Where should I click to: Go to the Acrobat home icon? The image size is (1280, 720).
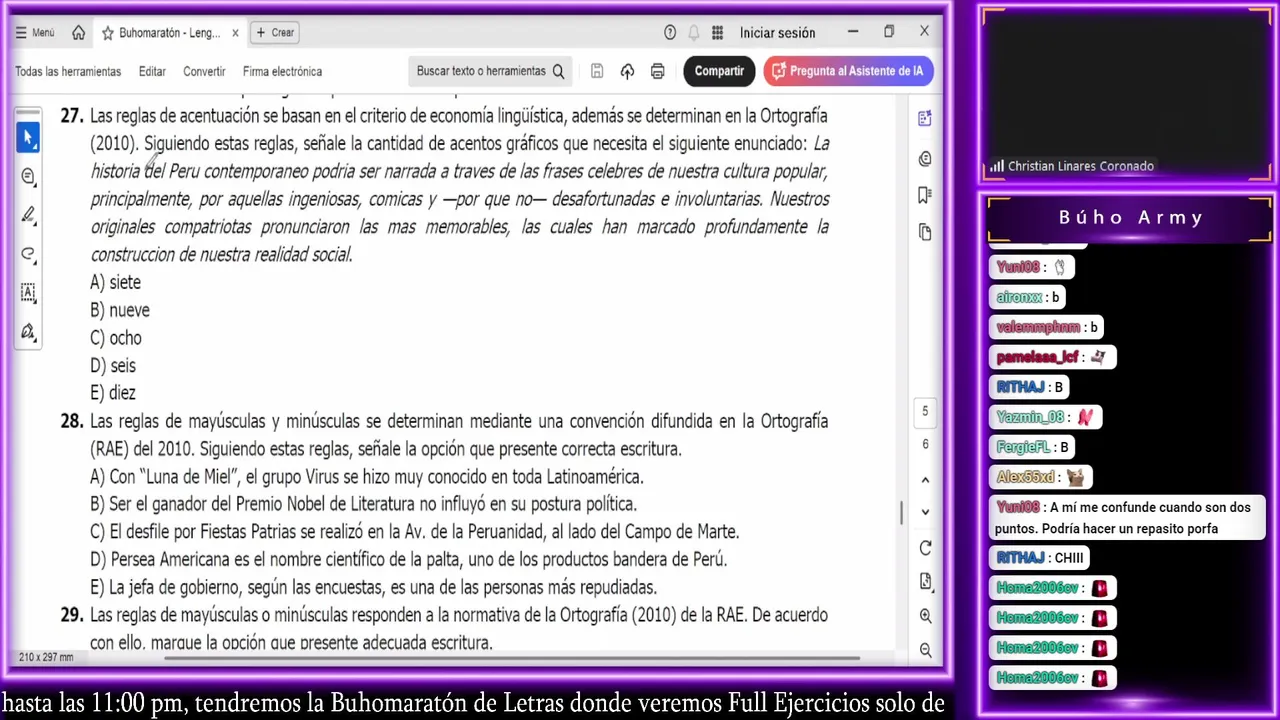pos(78,33)
